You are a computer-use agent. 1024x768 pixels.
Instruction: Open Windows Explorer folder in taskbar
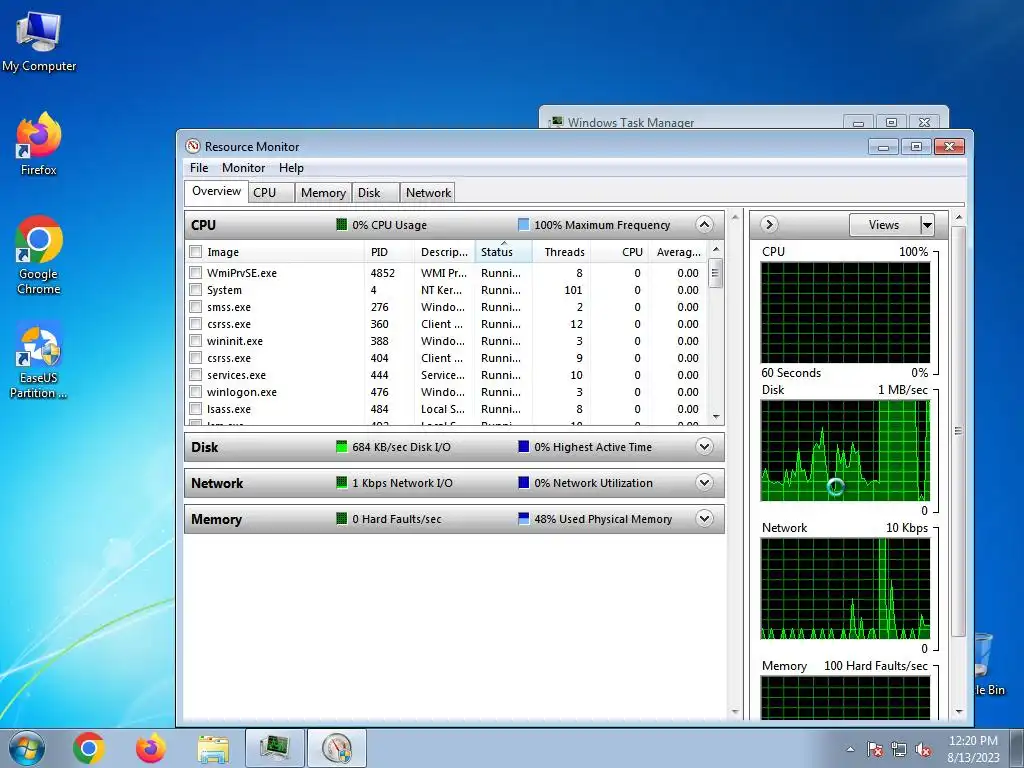coord(213,748)
